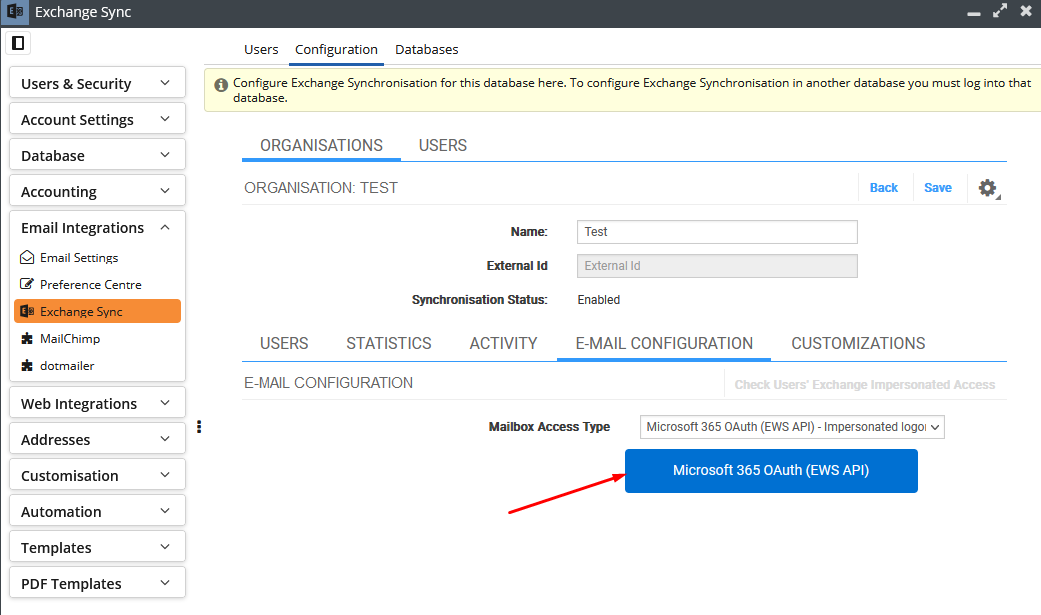Open the STATISTICS tab

[x=388, y=343]
